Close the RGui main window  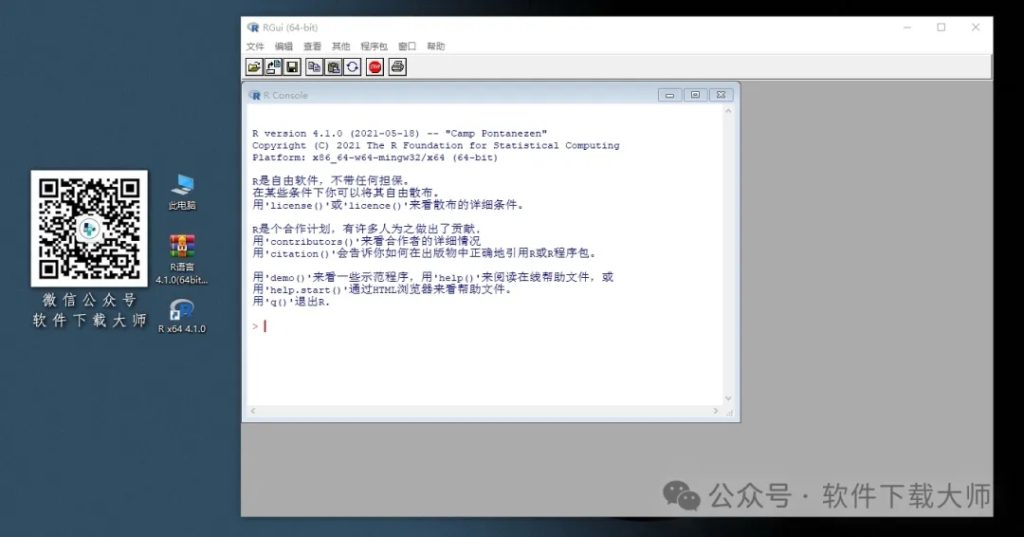coord(976,27)
